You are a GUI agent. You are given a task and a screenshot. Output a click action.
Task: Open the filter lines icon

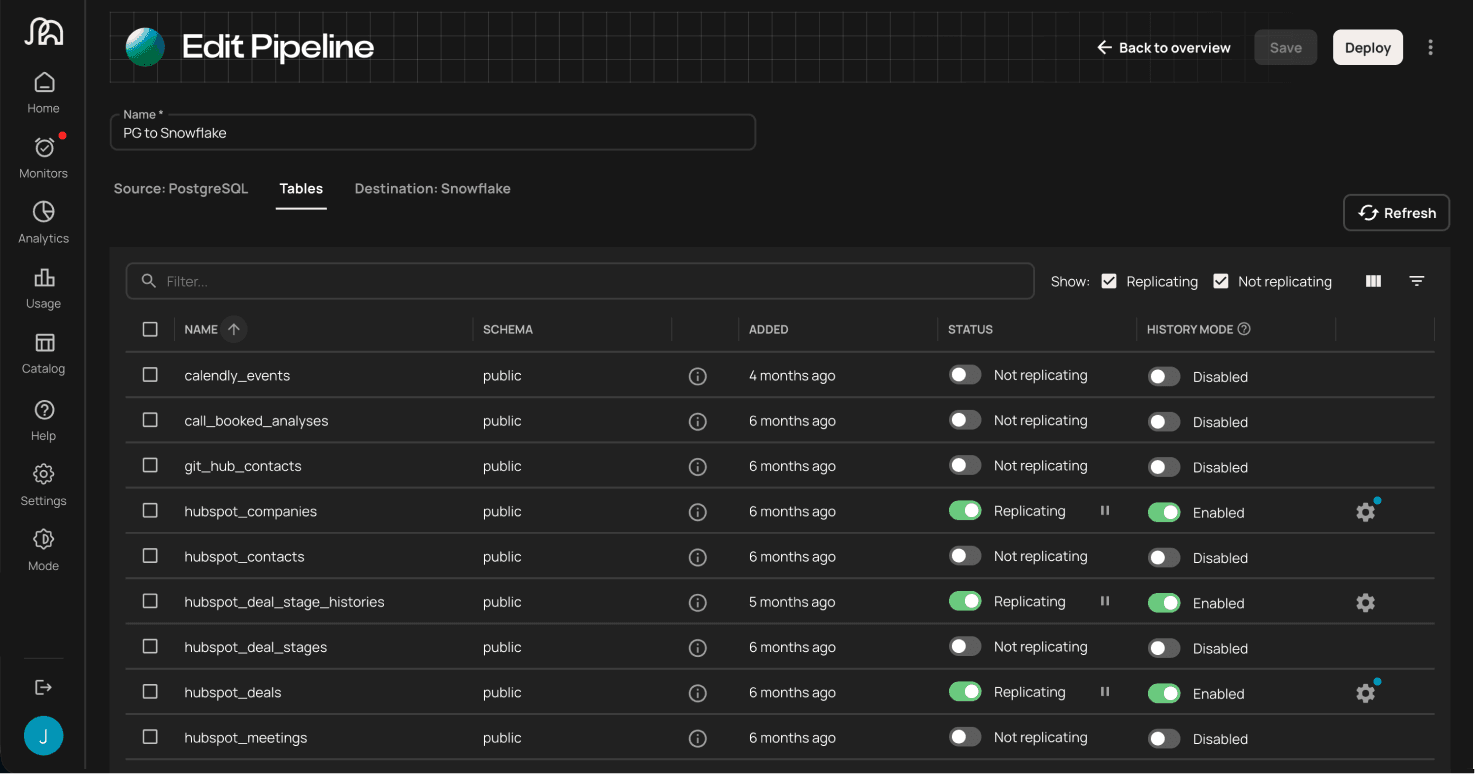tap(1416, 281)
